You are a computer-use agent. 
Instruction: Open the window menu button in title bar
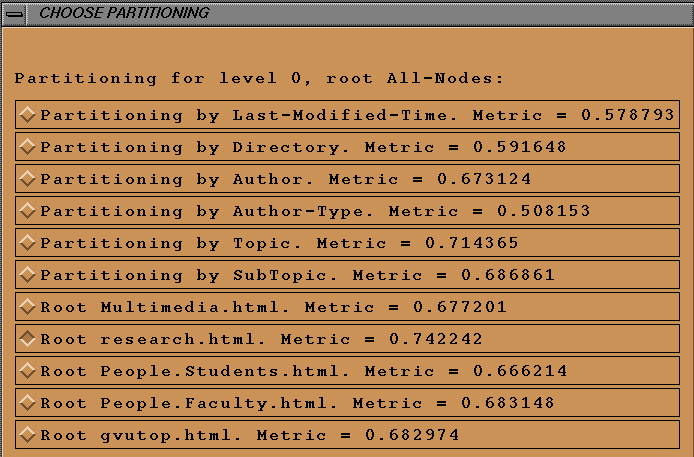tap(16, 13)
